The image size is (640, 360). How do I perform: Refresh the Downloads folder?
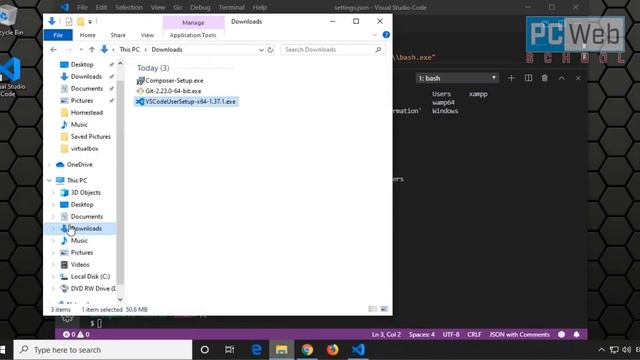click(270, 49)
